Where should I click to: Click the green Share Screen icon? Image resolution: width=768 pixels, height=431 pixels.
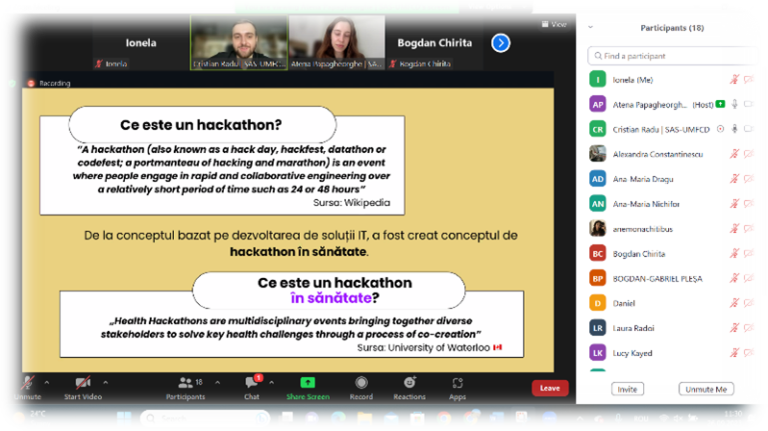click(307, 382)
